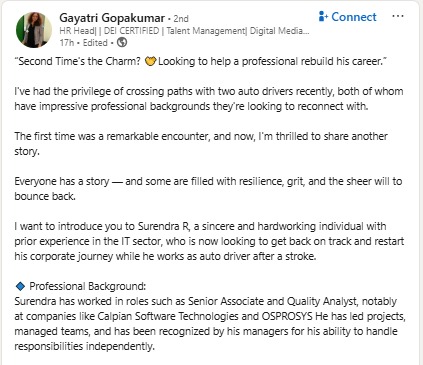Image resolution: width=423 pixels, height=365 pixels.
Task: Click the paragraph mentioning two auto drivers
Action: click(x=209, y=99)
